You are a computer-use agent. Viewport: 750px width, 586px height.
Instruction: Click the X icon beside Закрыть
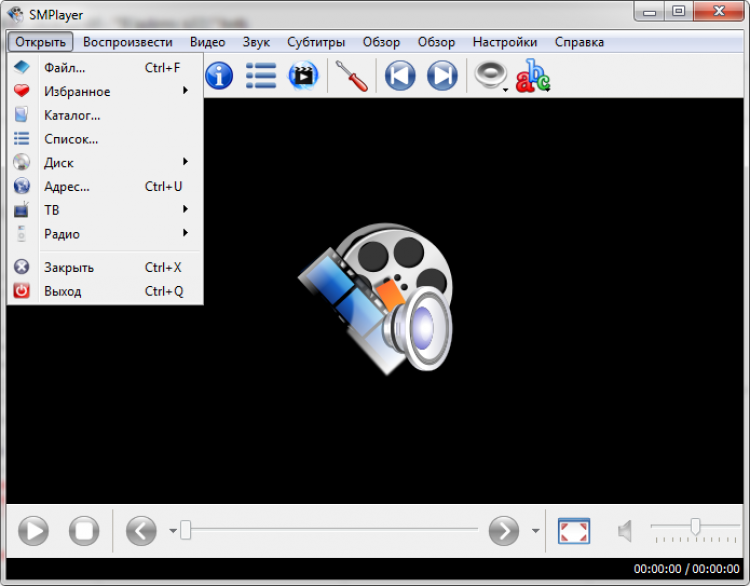coord(22,266)
